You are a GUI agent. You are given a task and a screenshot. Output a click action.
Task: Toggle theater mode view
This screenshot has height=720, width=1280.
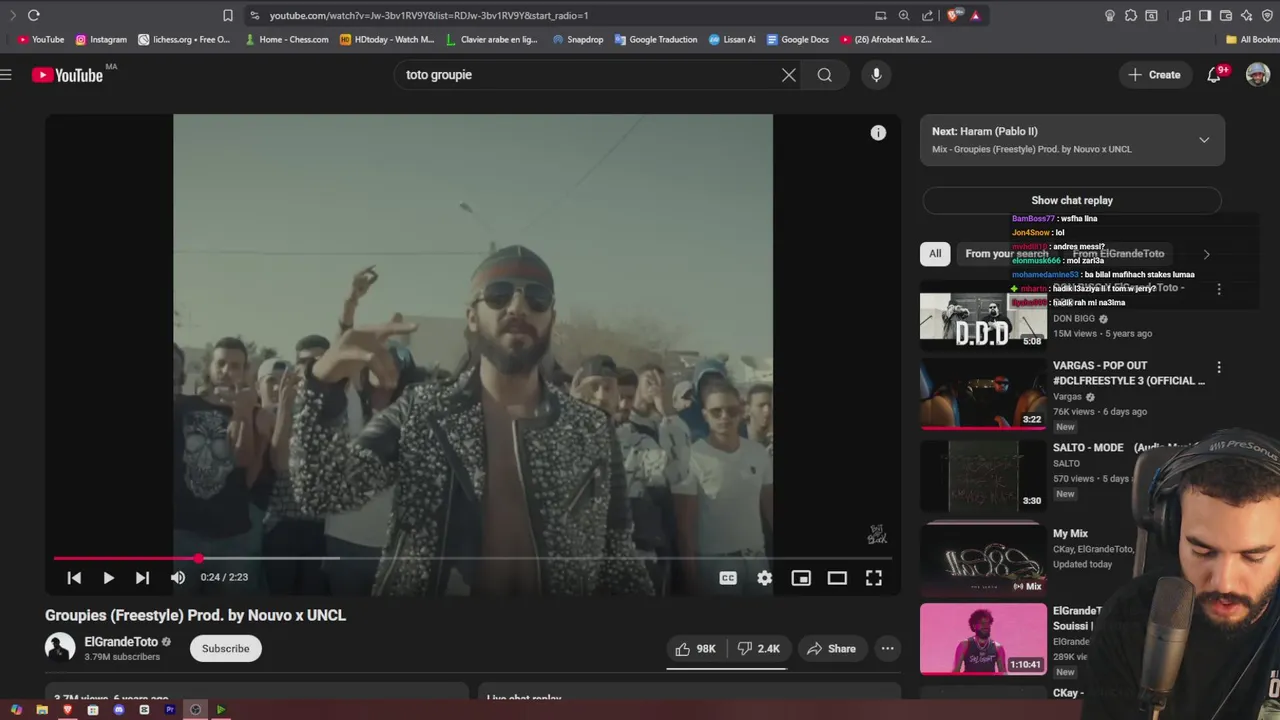(x=837, y=578)
